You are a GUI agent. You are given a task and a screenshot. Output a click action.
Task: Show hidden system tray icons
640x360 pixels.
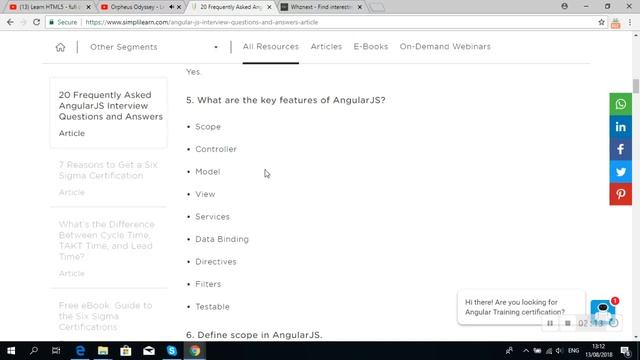pyautogui.click(x=526, y=351)
